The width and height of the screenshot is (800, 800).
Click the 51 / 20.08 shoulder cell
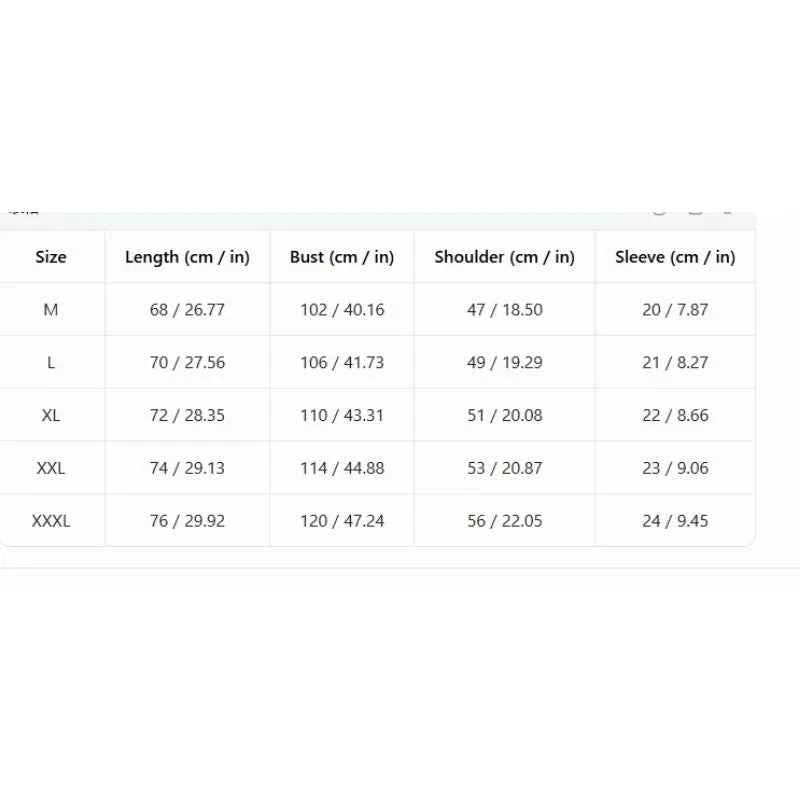click(x=505, y=415)
